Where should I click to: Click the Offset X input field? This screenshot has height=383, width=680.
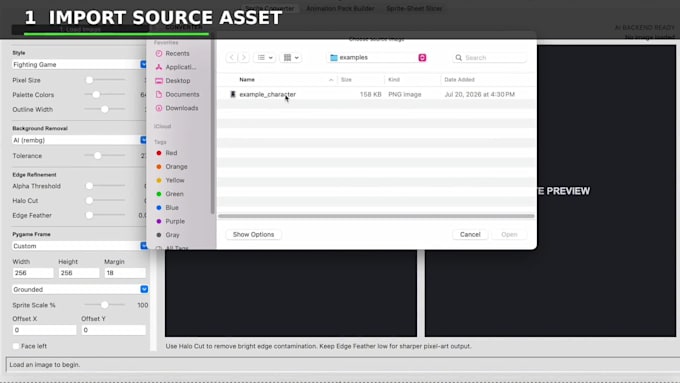pyautogui.click(x=44, y=330)
